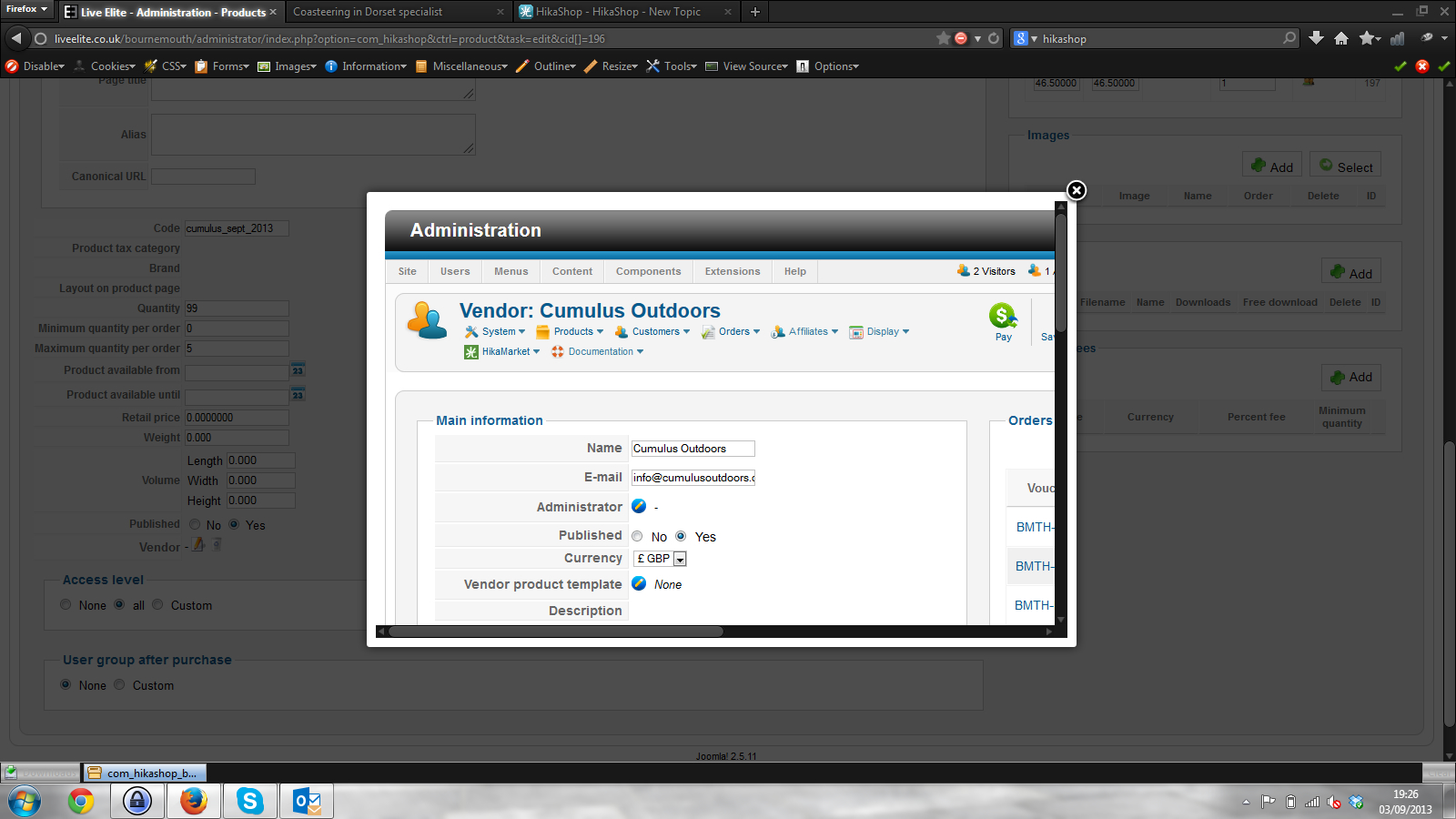Close the vendor popup with the X button
Viewport: 1456px width, 819px height.
click(x=1077, y=190)
